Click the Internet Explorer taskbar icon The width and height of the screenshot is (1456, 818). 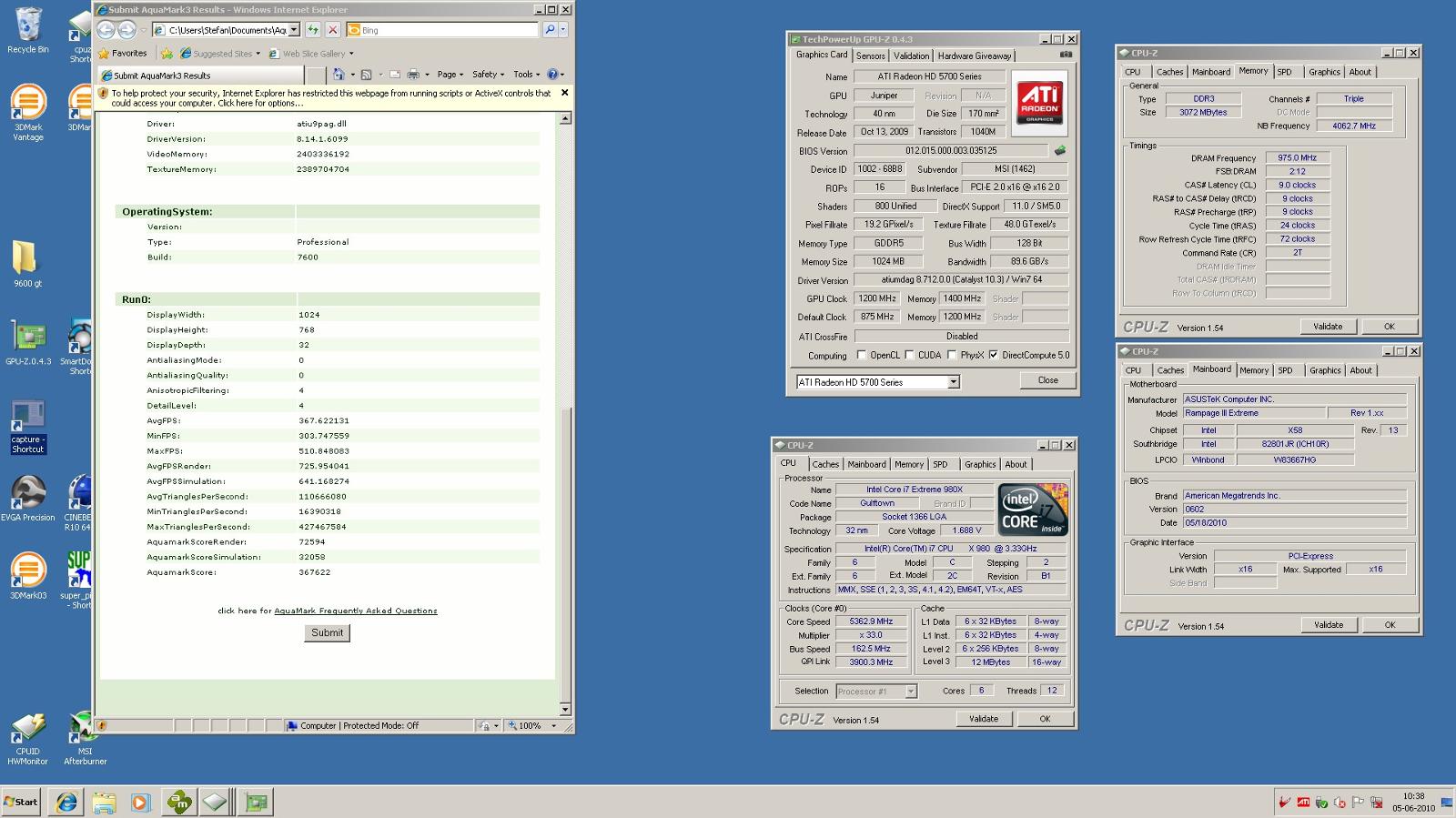pos(66,802)
